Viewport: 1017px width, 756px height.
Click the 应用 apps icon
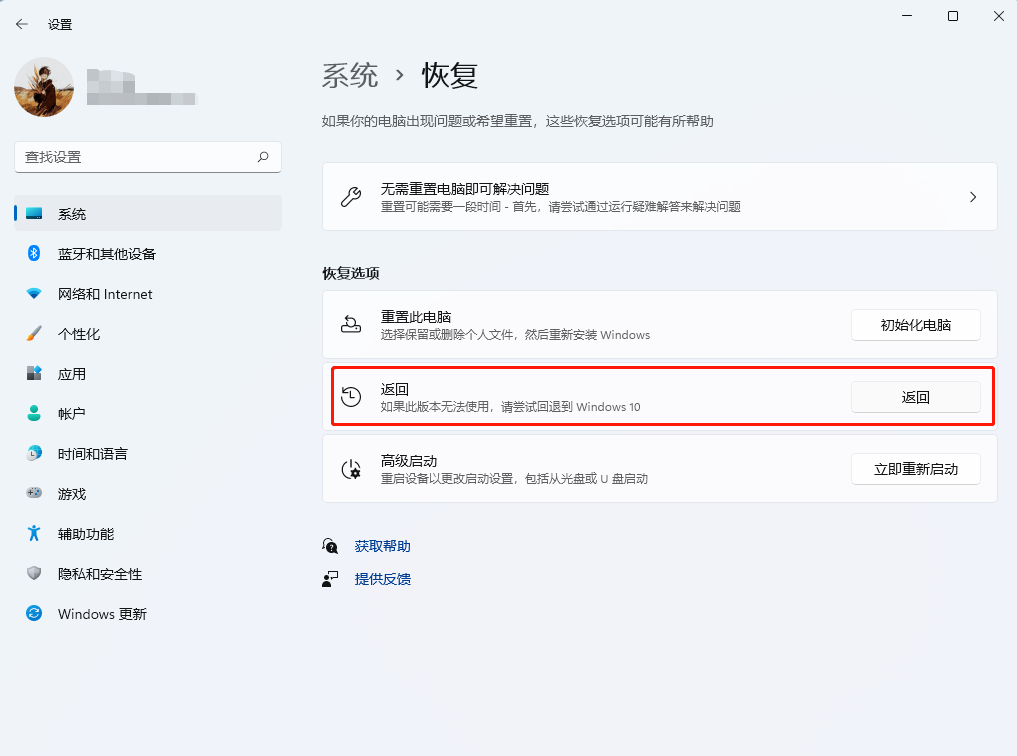(x=34, y=373)
